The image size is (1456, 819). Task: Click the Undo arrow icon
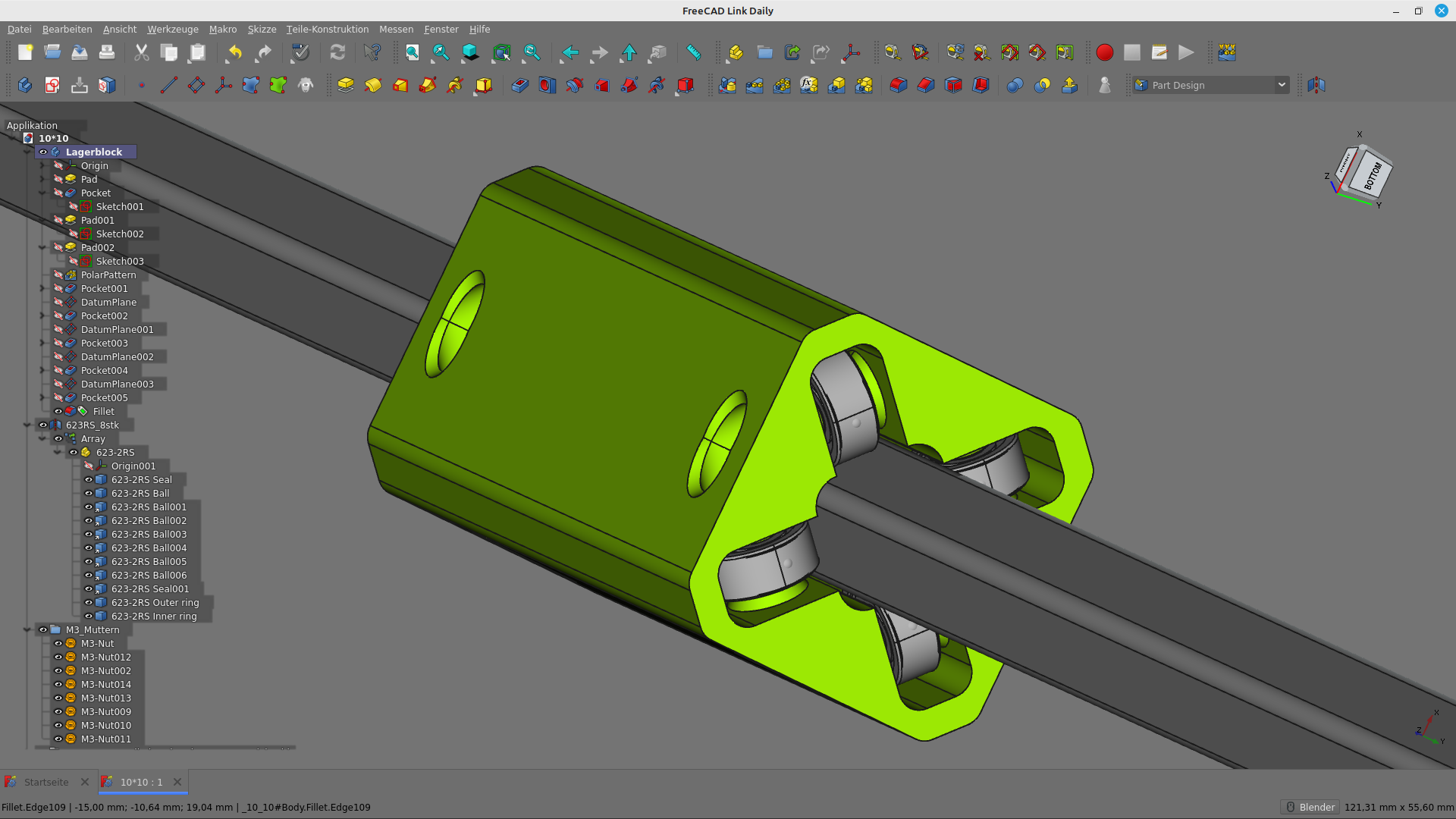(234, 52)
